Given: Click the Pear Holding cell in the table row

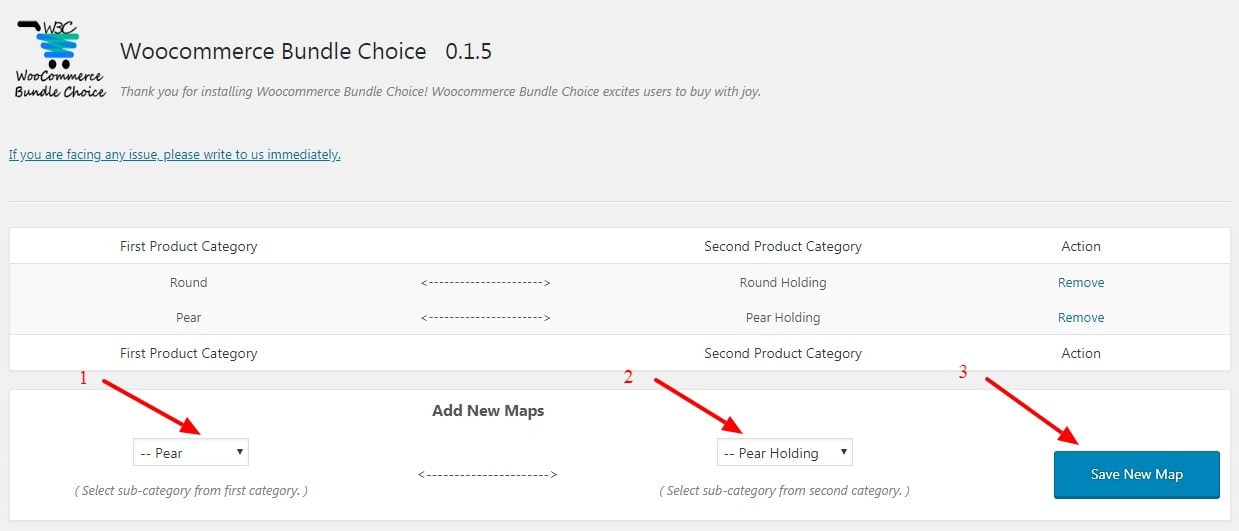Looking at the screenshot, I should (x=783, y=318).
